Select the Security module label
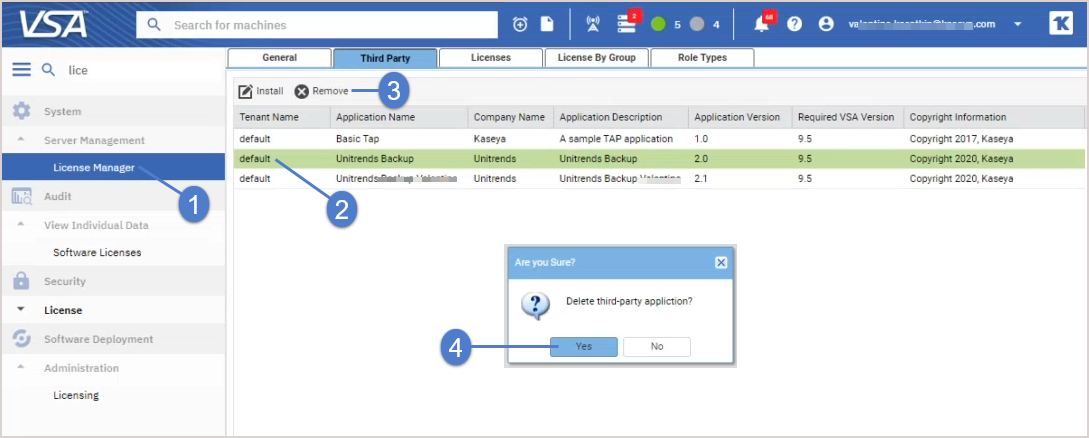The height and width of the screenshot is (438, 1089). coord(65,281)
